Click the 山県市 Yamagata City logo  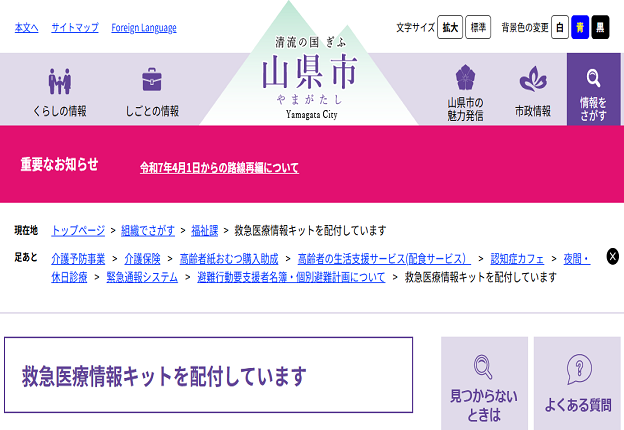[309, 78]
